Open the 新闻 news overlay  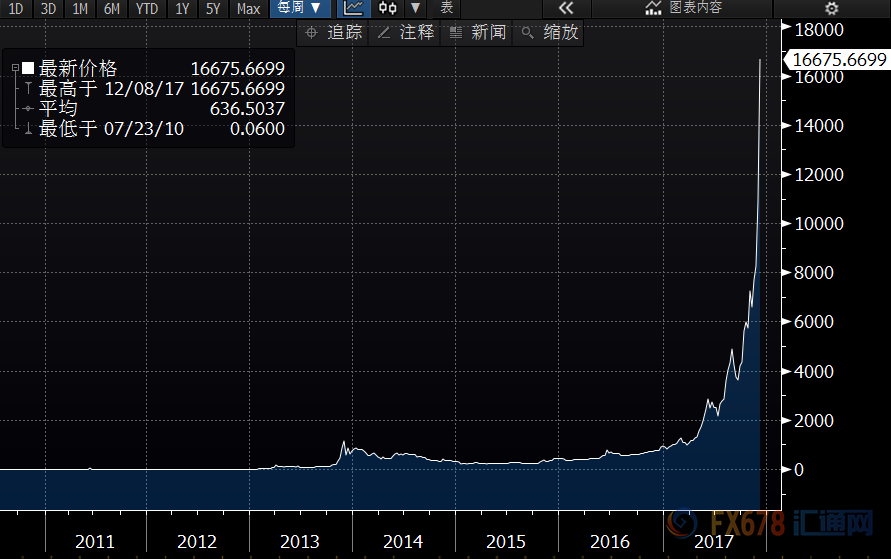click(478, 32)
